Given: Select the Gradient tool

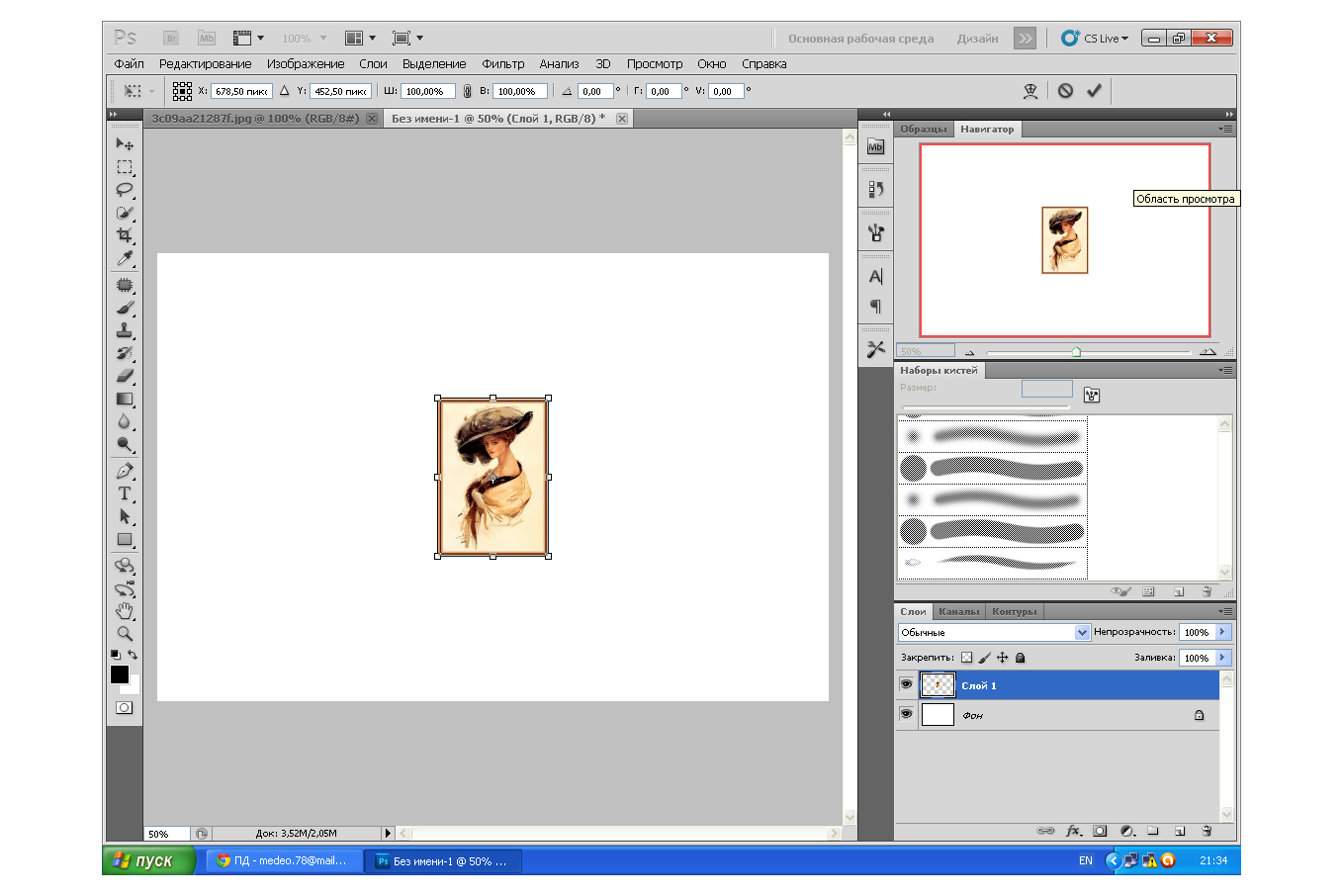Looking at the screenshot, I should 125,400.
